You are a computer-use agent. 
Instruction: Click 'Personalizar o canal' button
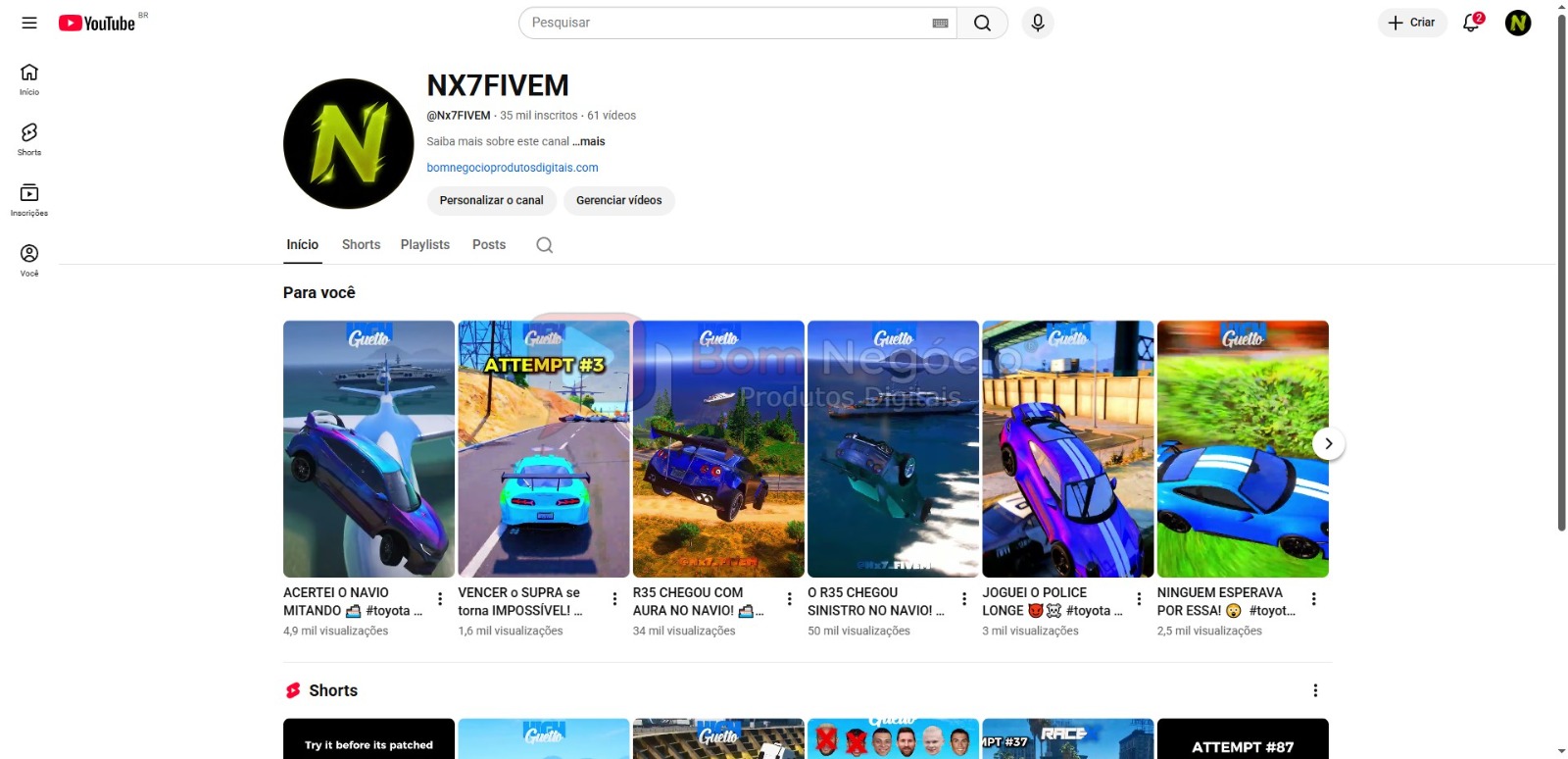point(491,200)
